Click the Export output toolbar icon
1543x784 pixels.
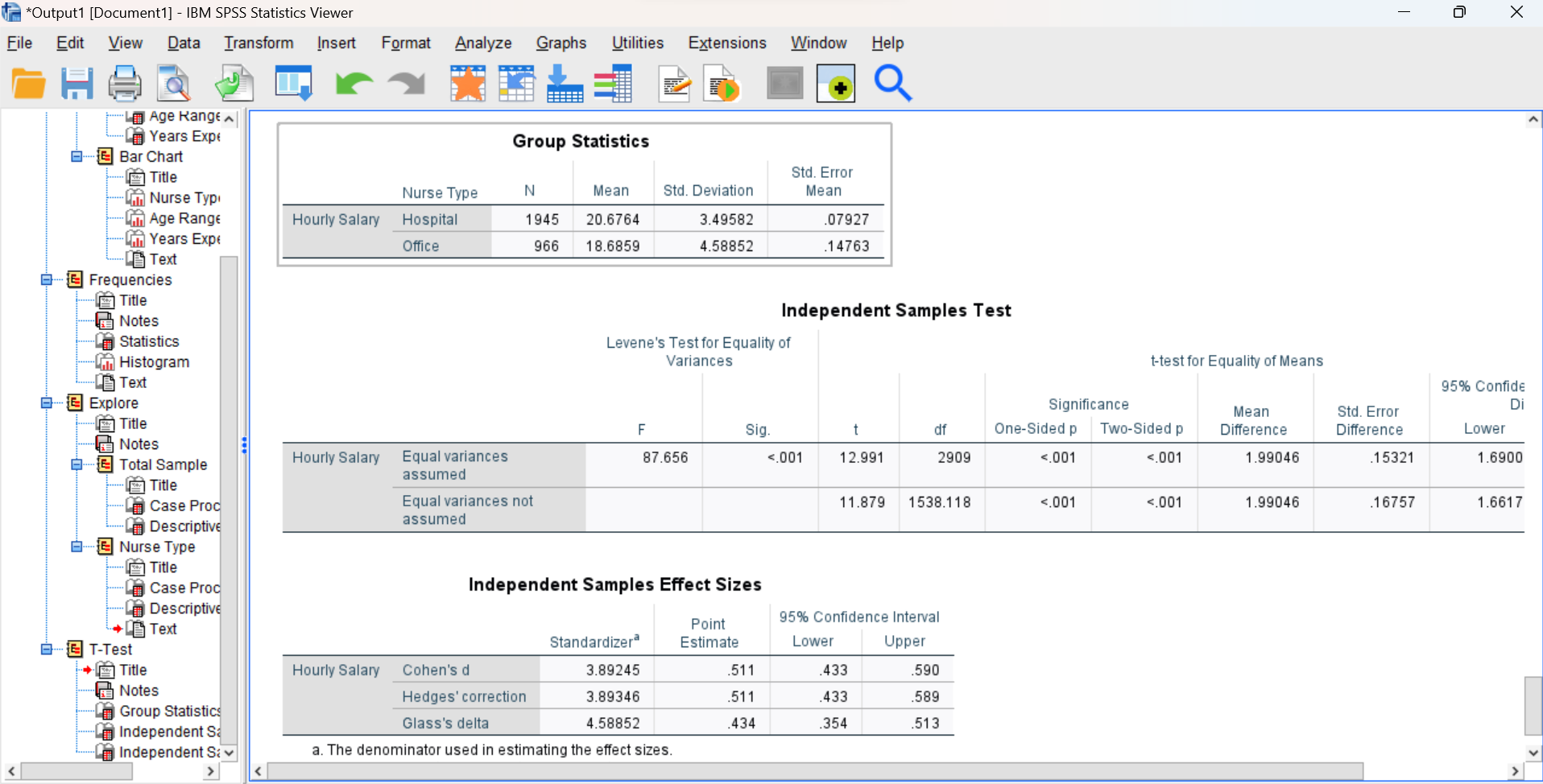(x=234, y=84)
